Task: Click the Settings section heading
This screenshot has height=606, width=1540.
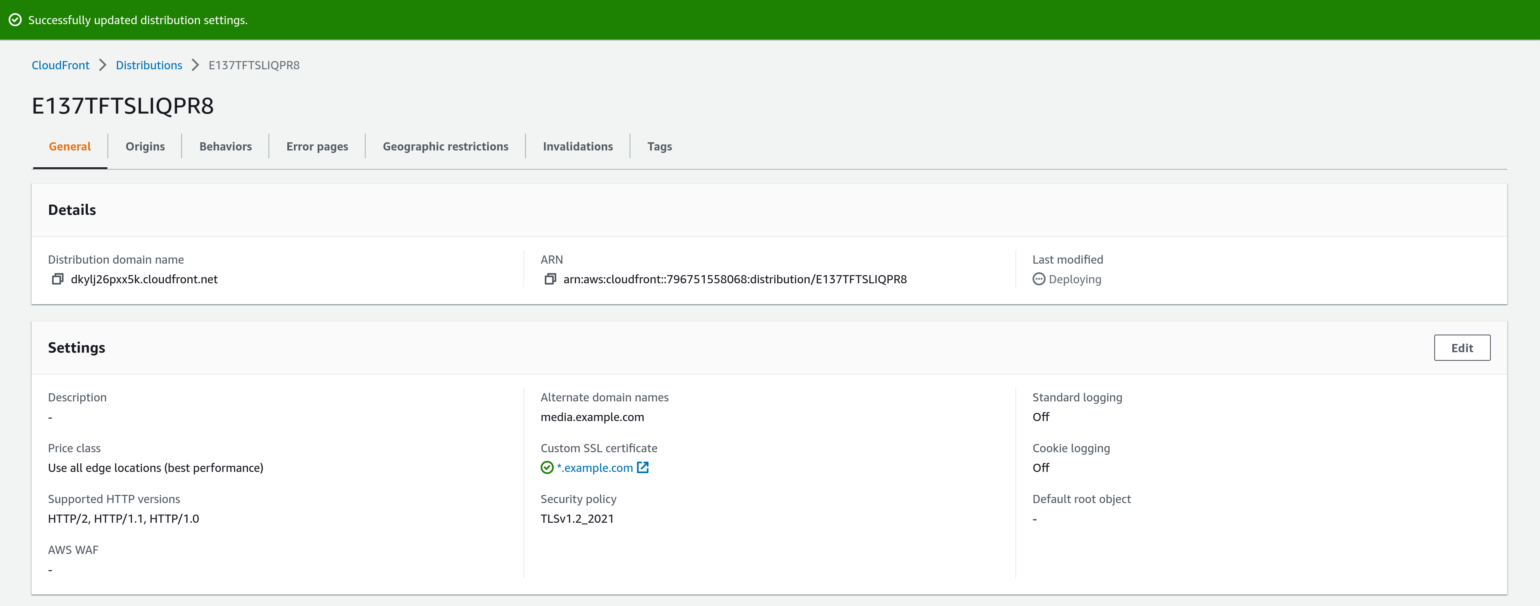Action: 77,348
